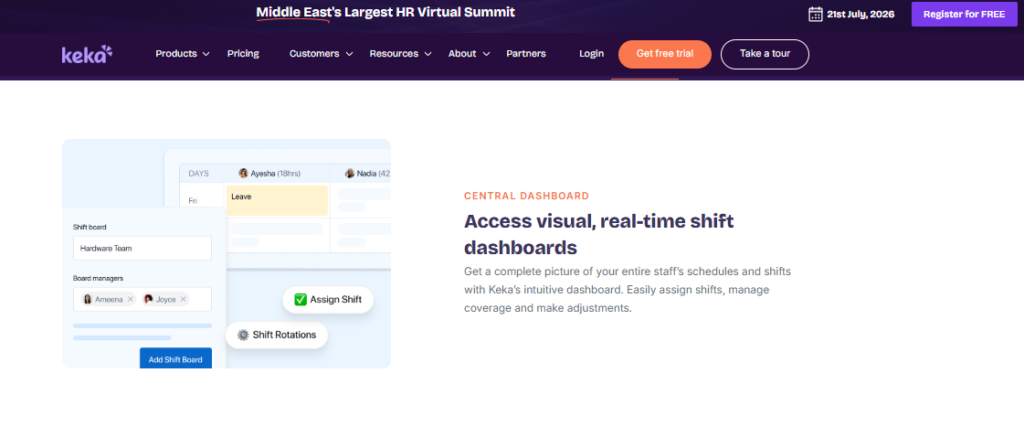
Task: Click the Fri row label
Action: pyautogui.click(x=193, y=201)
